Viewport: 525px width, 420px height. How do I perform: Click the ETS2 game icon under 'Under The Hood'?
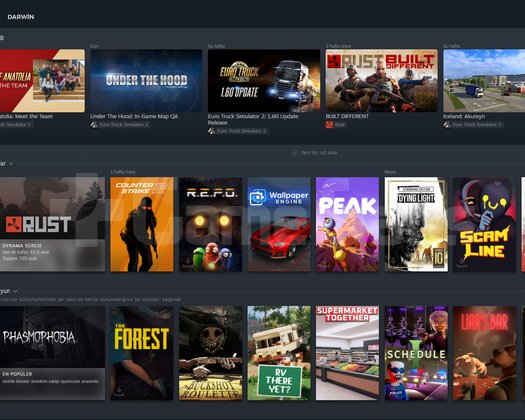(x=94, y=125)
